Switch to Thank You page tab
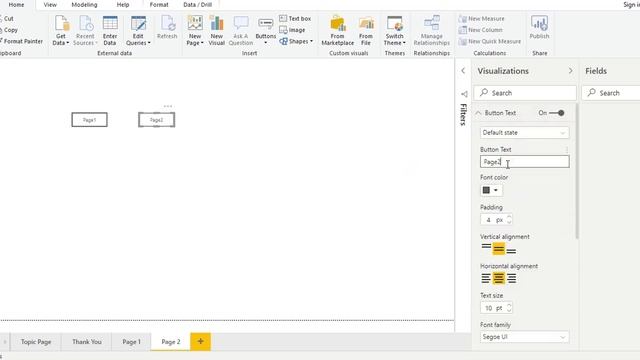 (87, 342)
